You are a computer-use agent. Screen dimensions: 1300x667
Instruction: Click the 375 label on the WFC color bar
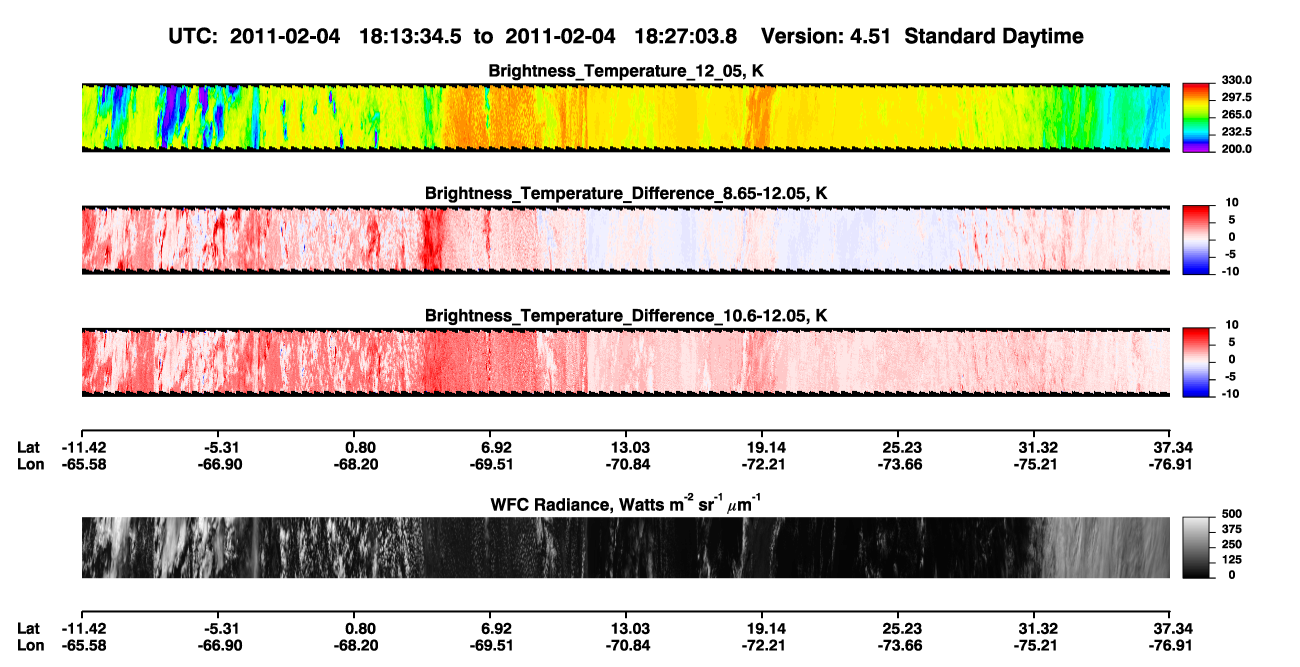coord(1232,529)
